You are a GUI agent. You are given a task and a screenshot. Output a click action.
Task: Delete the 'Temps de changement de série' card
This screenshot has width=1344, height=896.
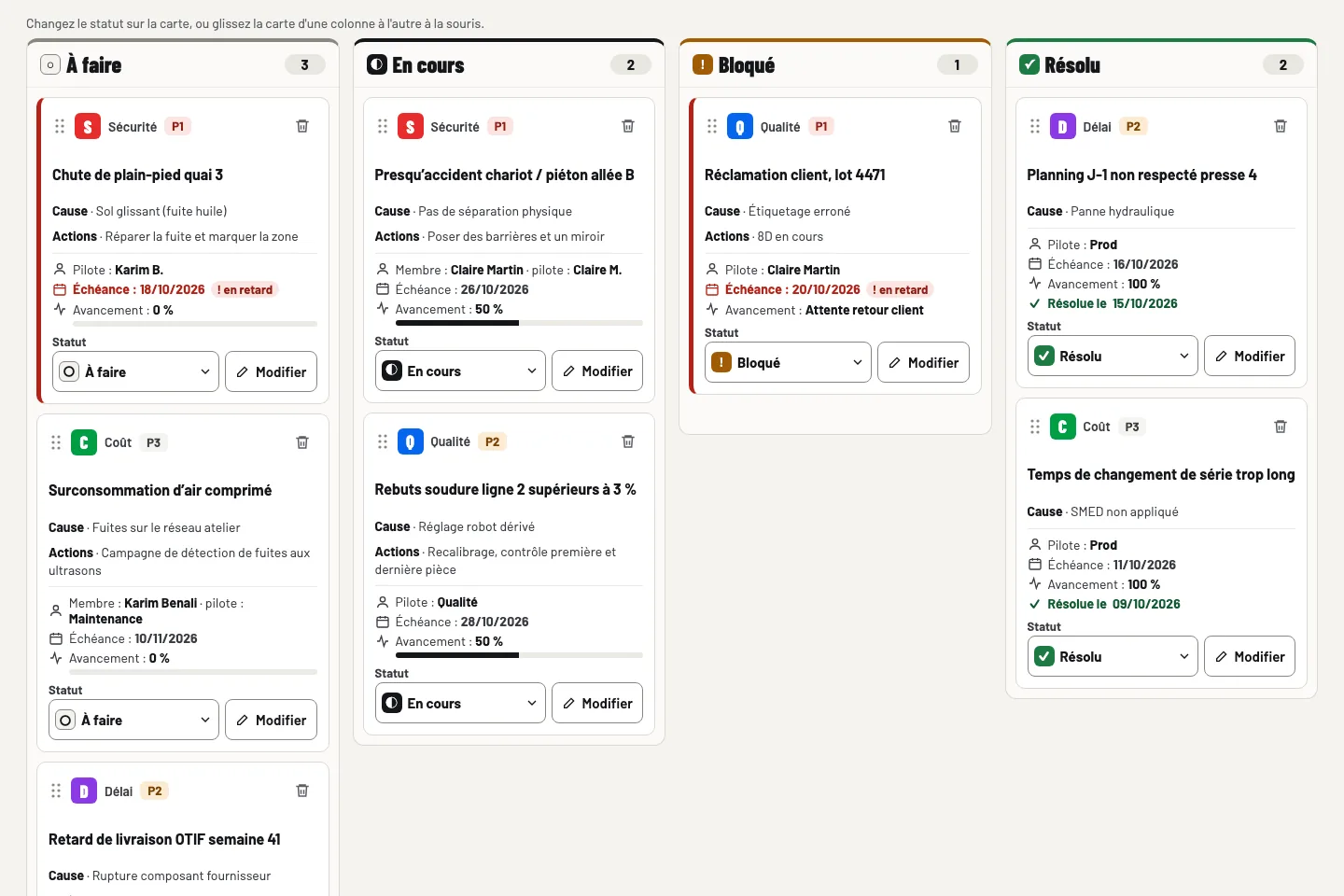pyautogui.click(x=1281, y=427)
